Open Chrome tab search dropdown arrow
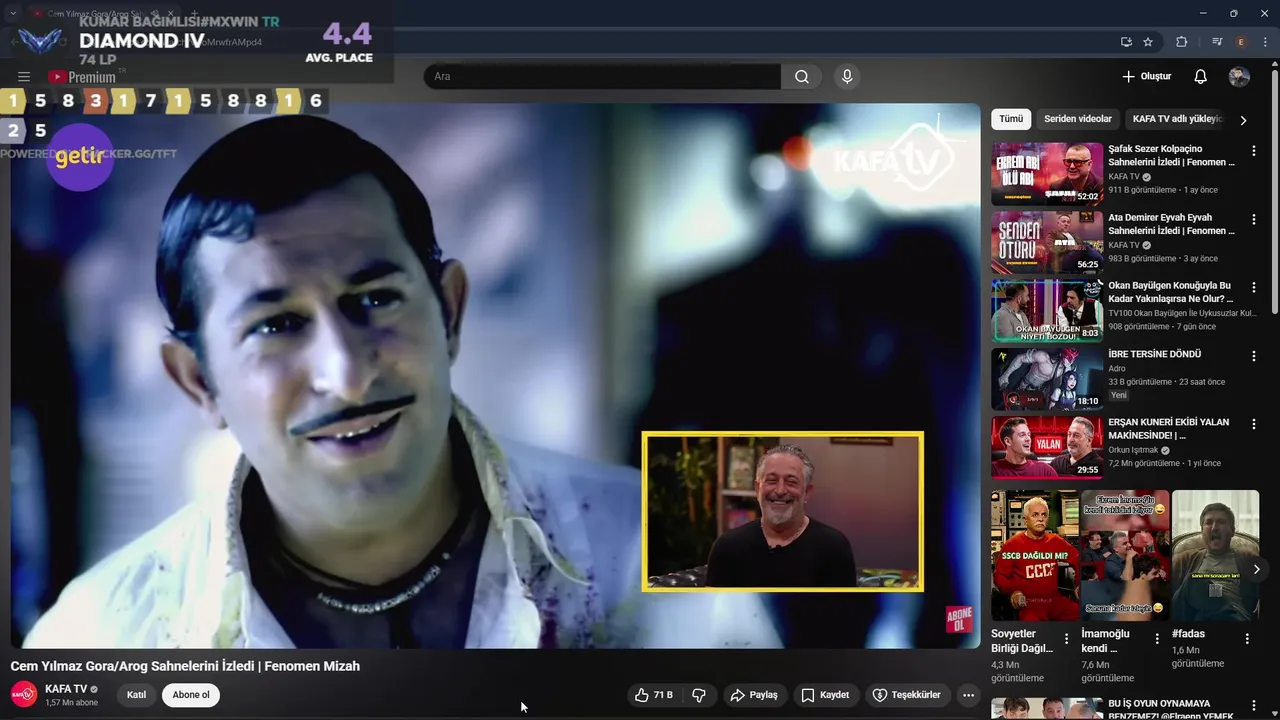 click(13, 13)
